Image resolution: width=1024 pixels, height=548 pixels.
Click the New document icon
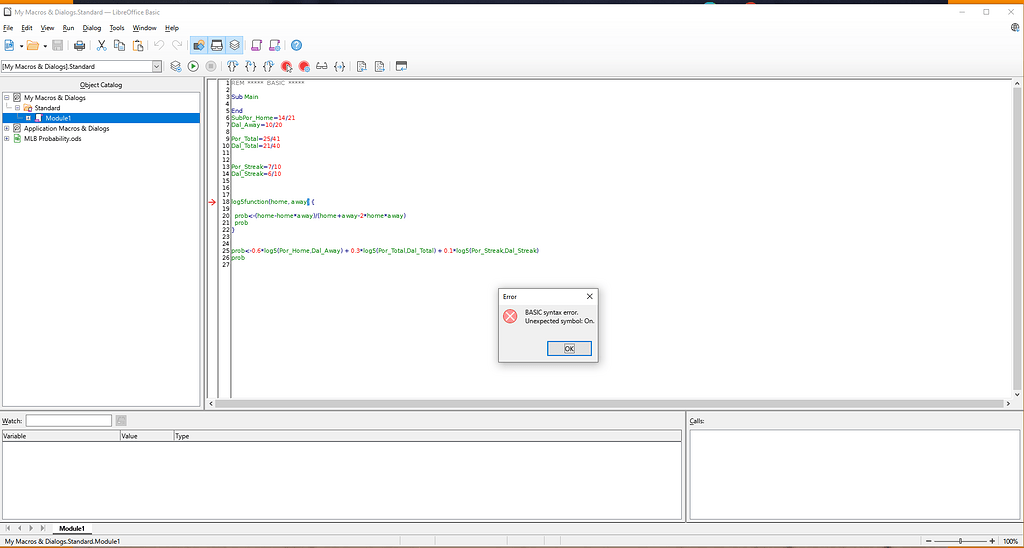[9, 45]
